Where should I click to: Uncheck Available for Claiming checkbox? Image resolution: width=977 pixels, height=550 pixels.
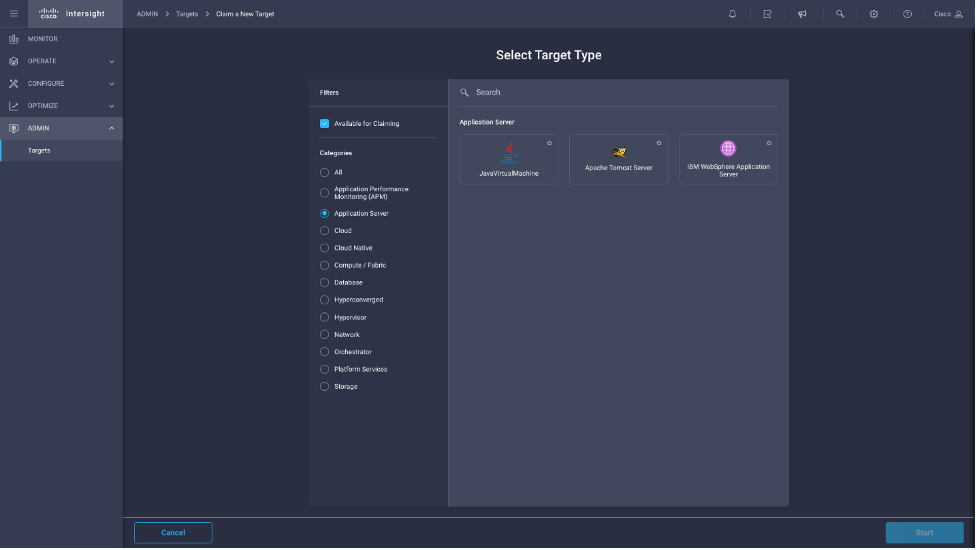pyautogui.click(x=324, y=124)
